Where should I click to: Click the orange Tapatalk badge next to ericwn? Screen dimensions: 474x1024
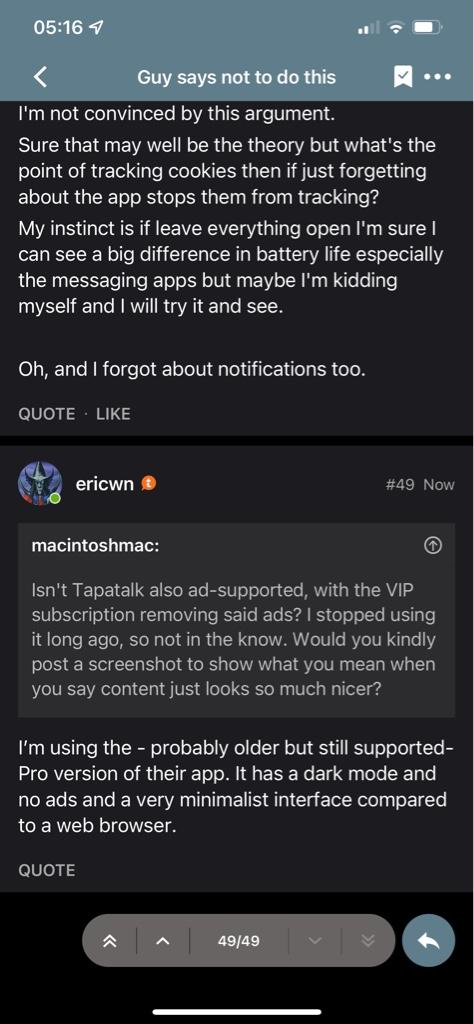click(150, 483)
